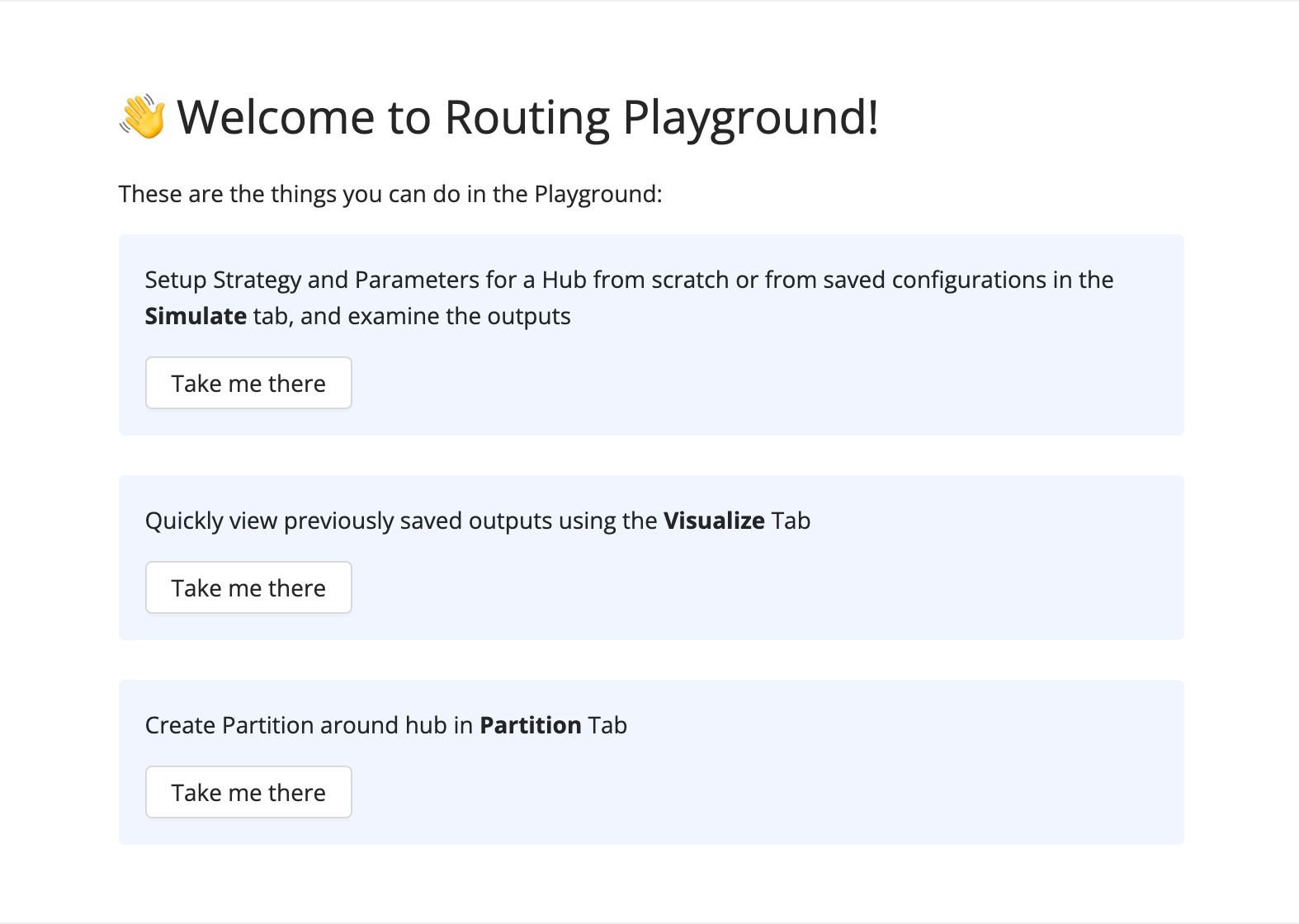Image resolution: width=1299 pixels, height=924 pixels.
Task: Click the word 'Playground!' in the heading
Action: click(750, 117)
